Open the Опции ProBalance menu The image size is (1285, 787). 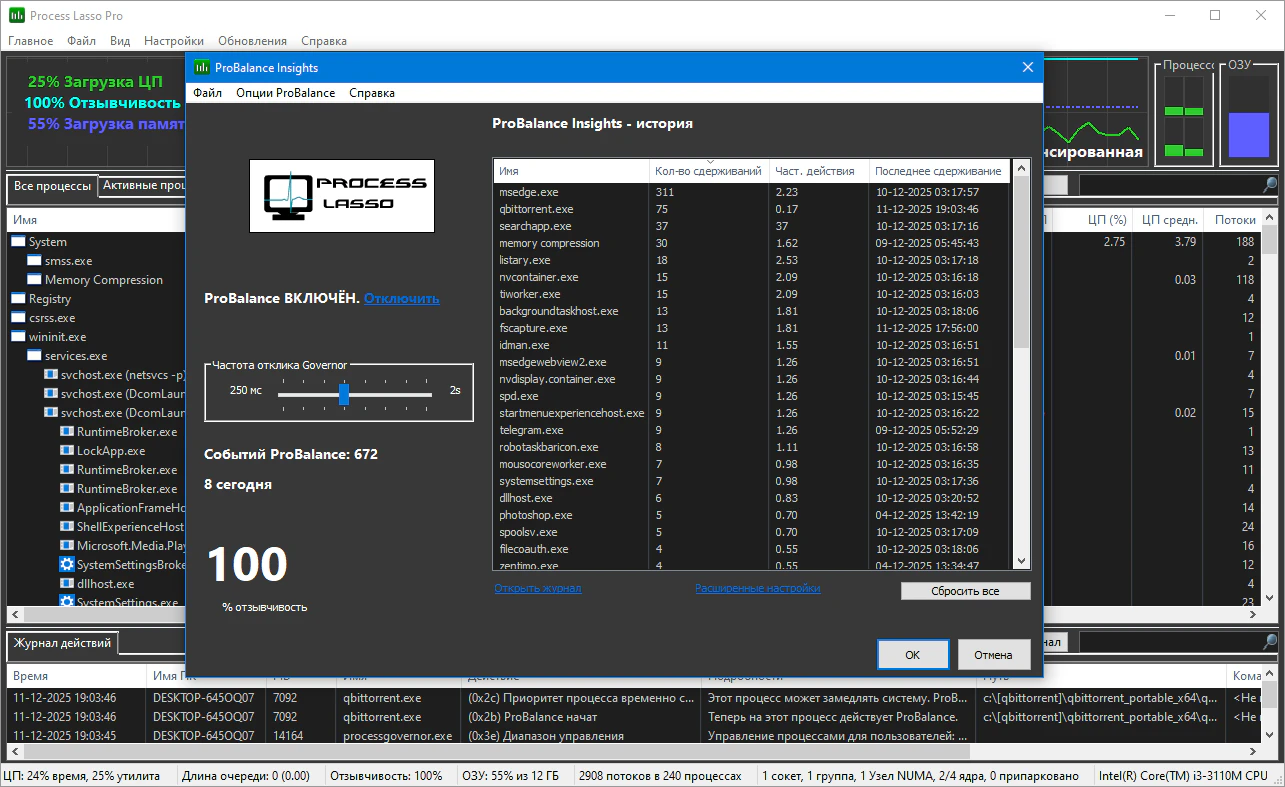pyautogui.click(x=285, y=93)
